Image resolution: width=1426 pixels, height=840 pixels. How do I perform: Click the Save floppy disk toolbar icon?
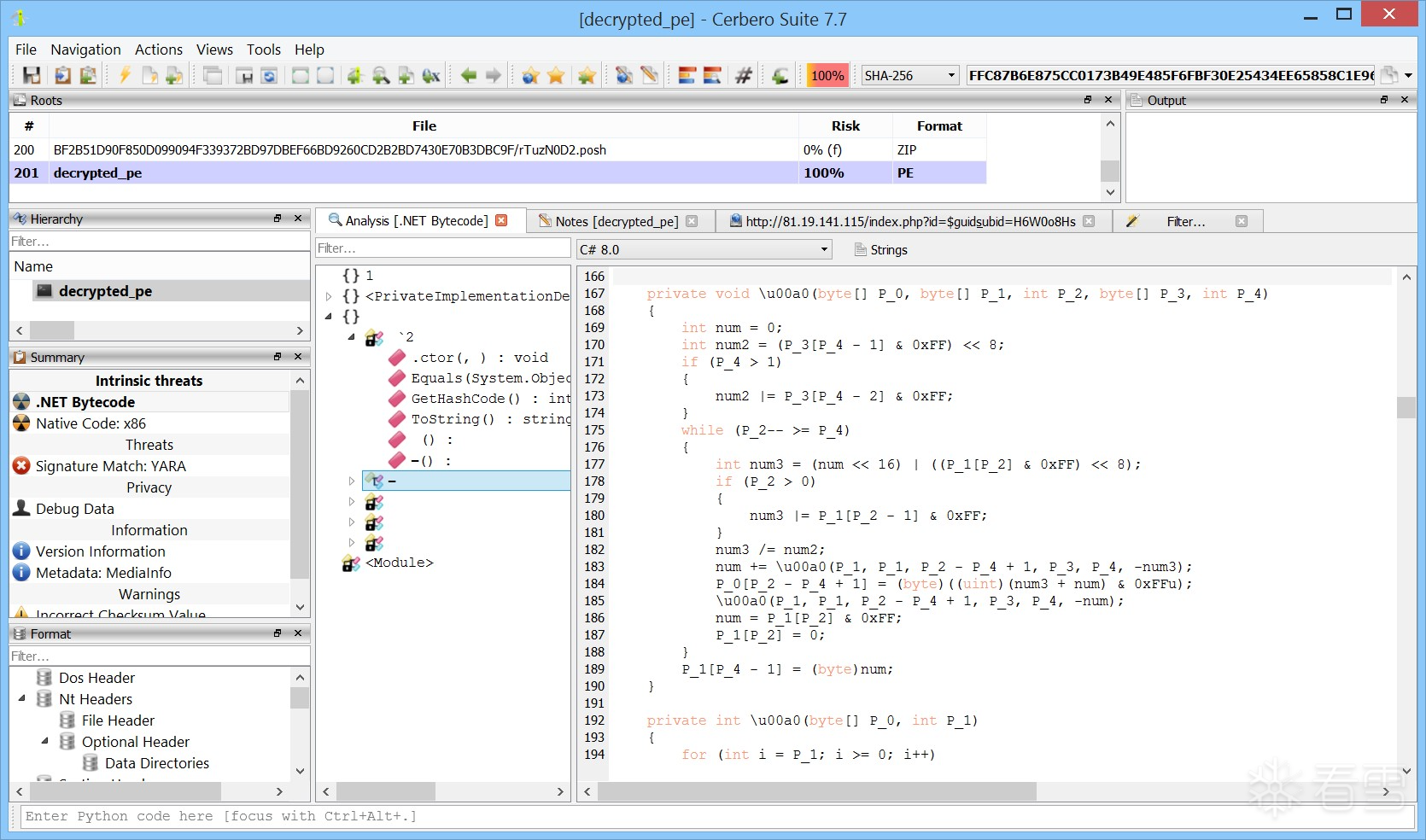pos(32,76)
